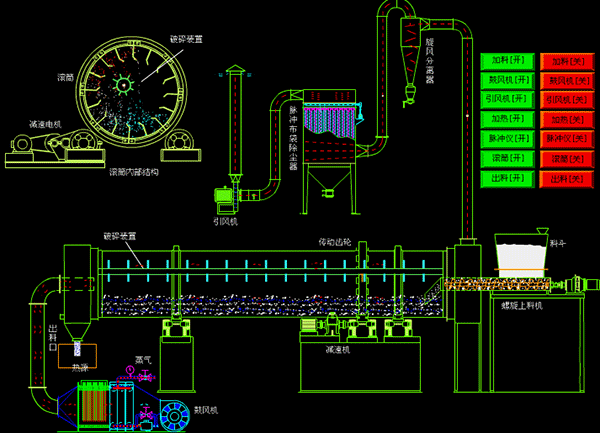The image size is (600, 433).
Task: Switch on the blower 鼓风机[开]
Action: [x=507, y=80]
